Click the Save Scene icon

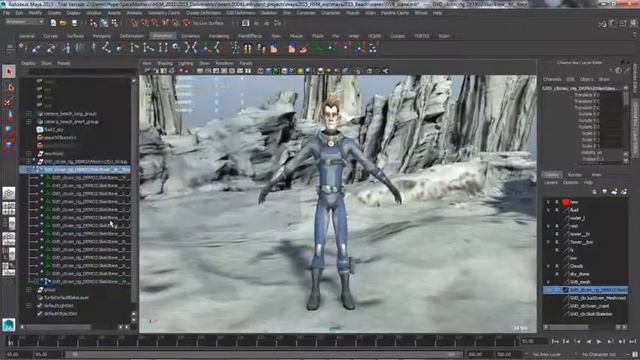point(74,23)
